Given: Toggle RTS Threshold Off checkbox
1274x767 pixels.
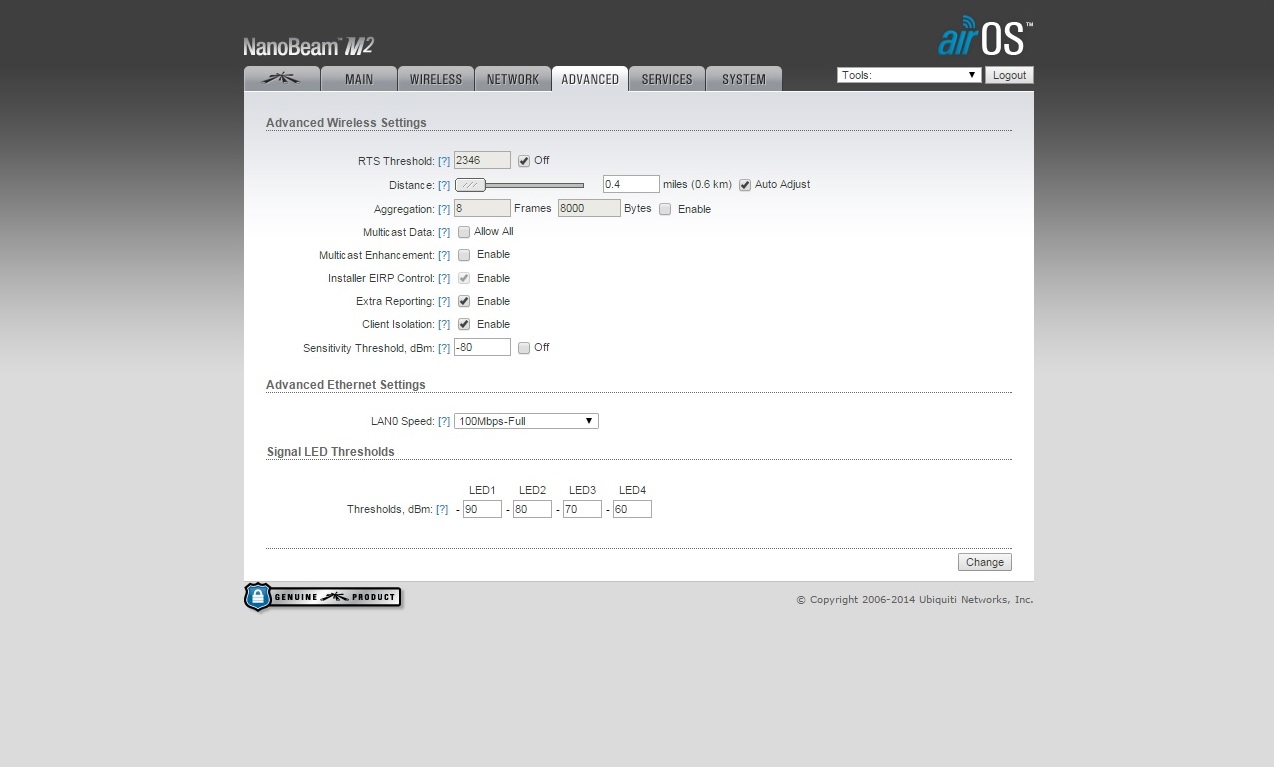Looking at the screenshot, I should tap(524, 161).
